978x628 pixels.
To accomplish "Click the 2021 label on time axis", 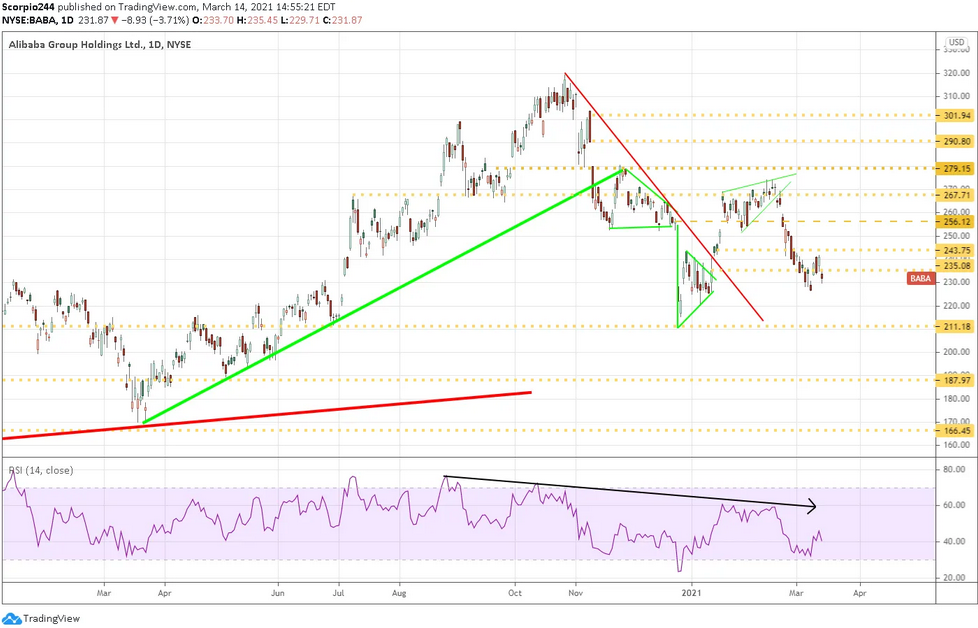I will (691, 592).
